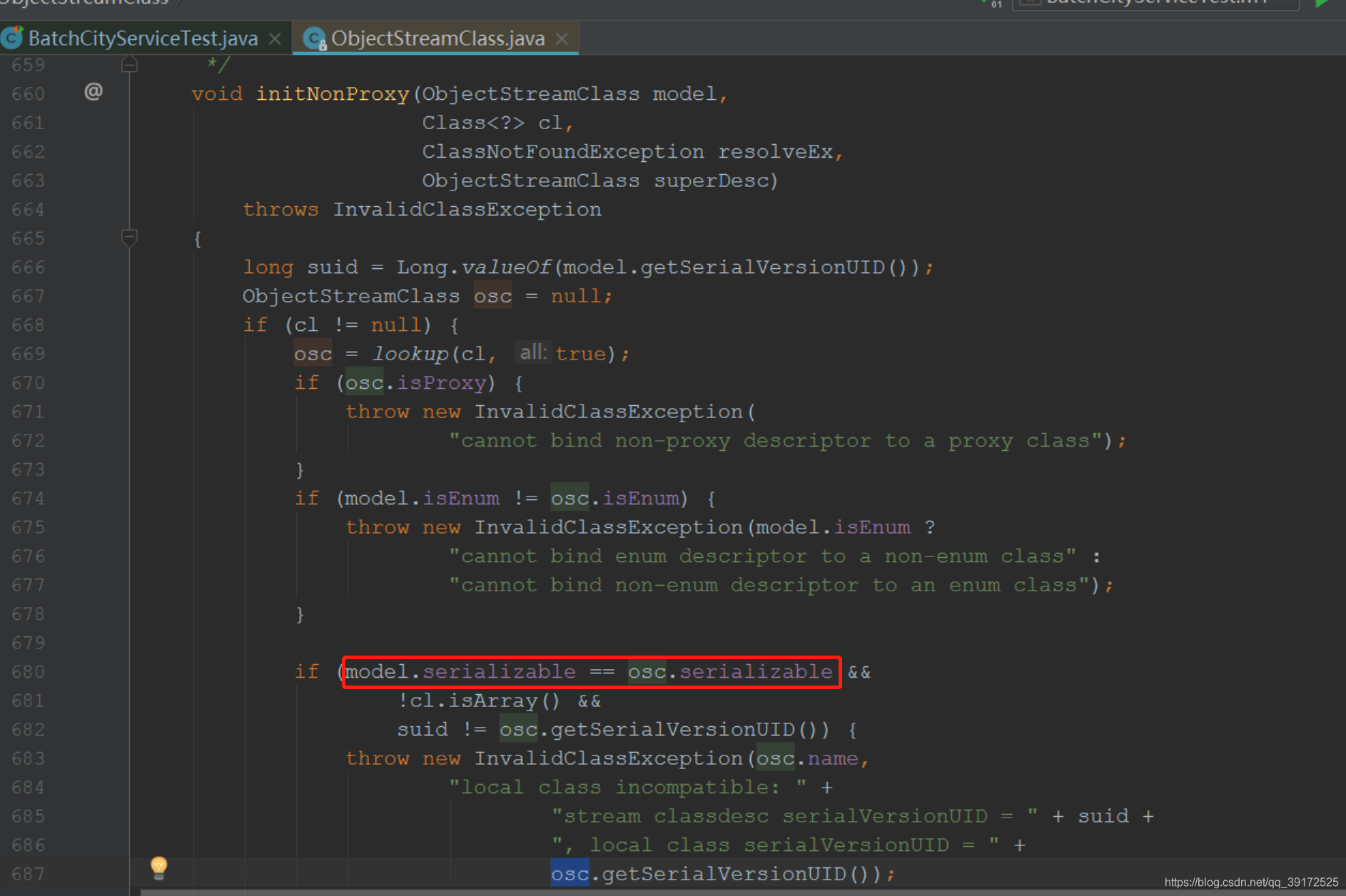The width and height of the screenshot is (1346, 896).
Task: Click the valueOf method call
Action: click(x=506, y=267)
